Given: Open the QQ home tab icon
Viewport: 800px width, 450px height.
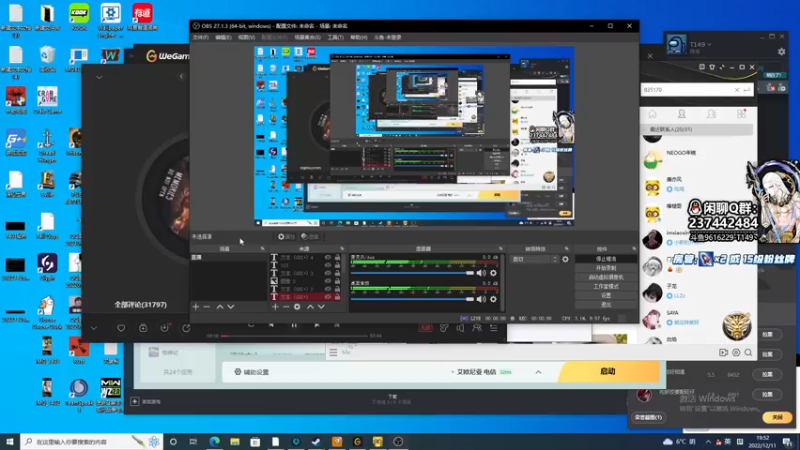Looking at the screenshot, I should [x=653, y=114].
